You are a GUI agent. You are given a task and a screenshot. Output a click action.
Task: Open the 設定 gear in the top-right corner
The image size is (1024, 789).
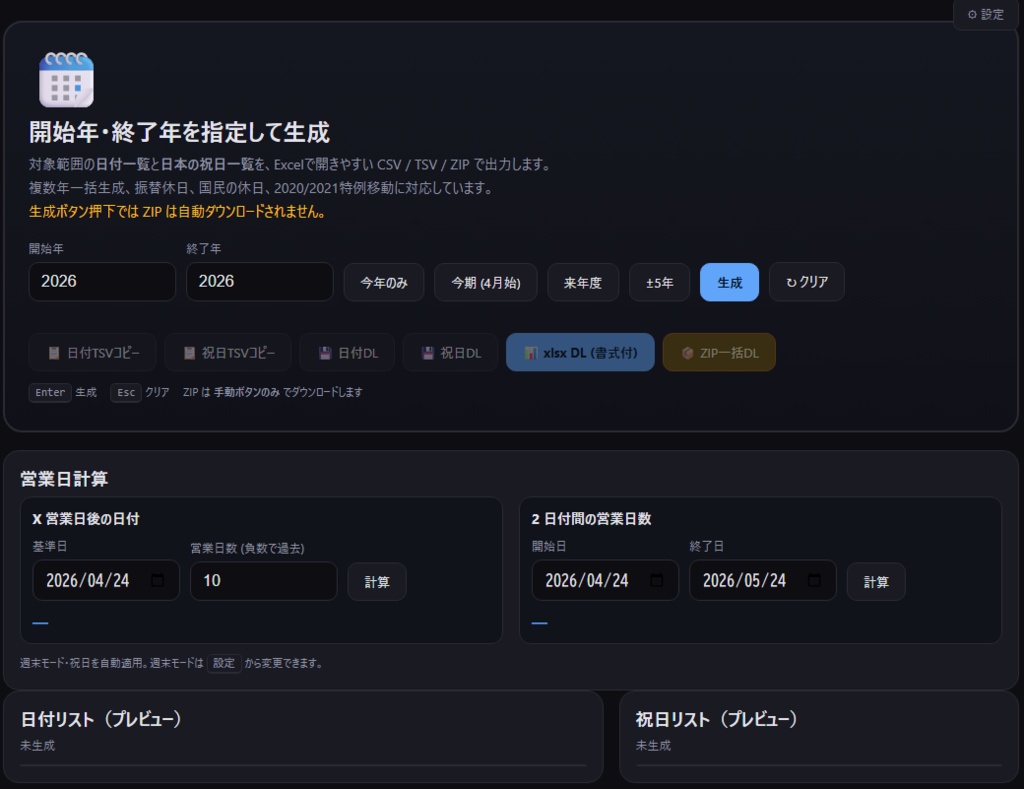click(985, 14)
